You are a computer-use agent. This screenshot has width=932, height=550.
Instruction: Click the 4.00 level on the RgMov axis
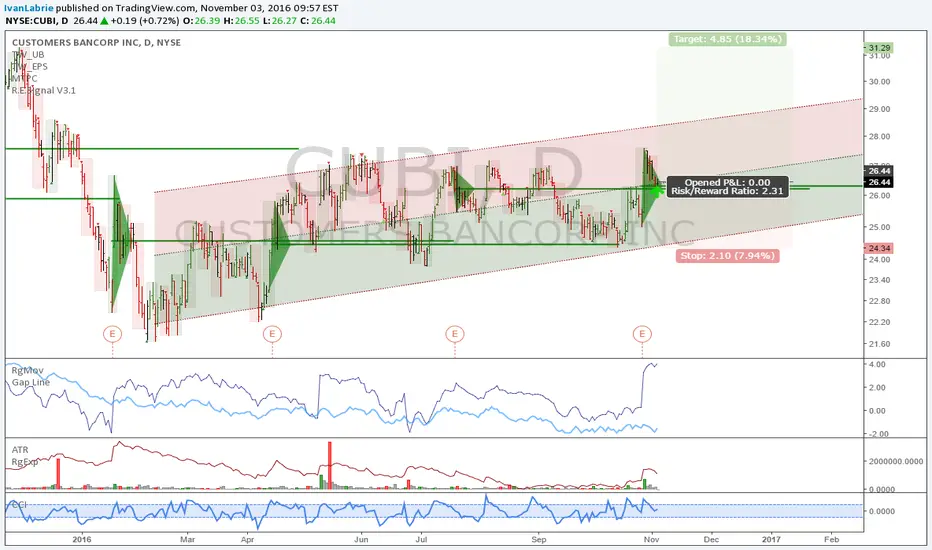coord(877,364)
